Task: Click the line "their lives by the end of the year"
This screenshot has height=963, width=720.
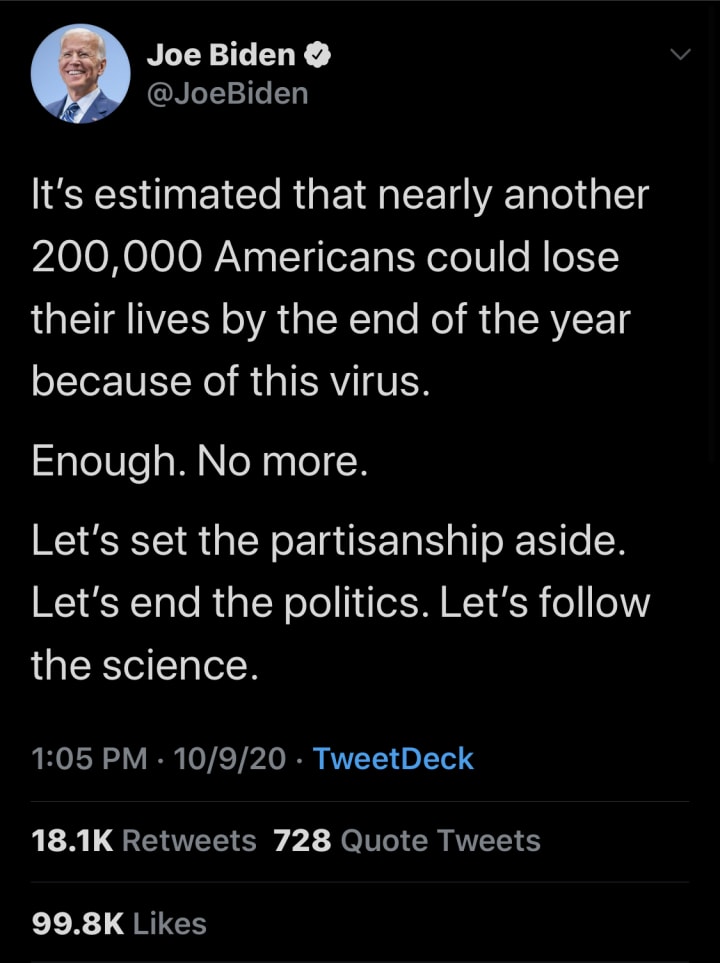Action: pyautogui.click(x=331, y=319)
